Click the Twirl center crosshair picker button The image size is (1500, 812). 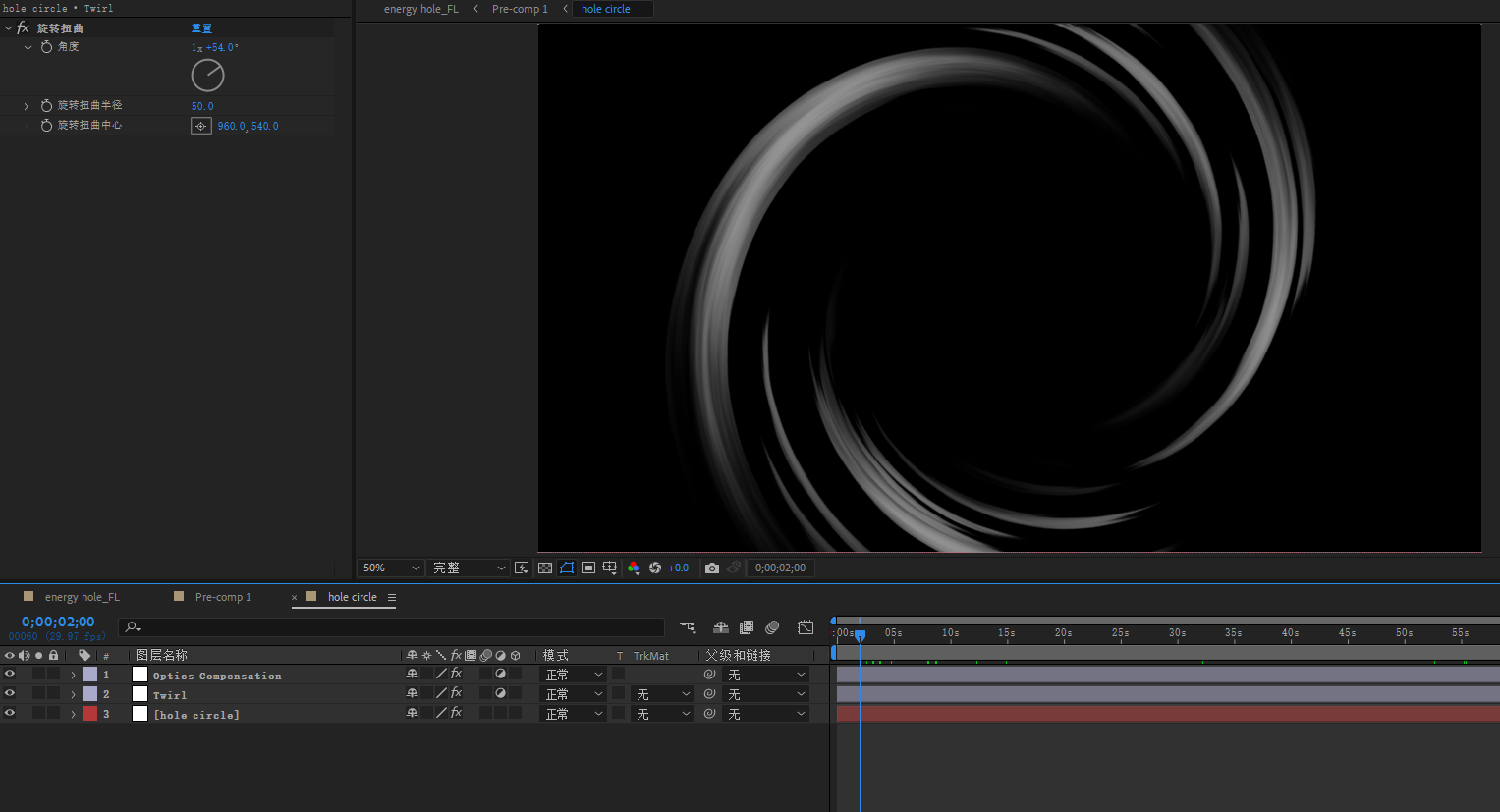[201, 126]
